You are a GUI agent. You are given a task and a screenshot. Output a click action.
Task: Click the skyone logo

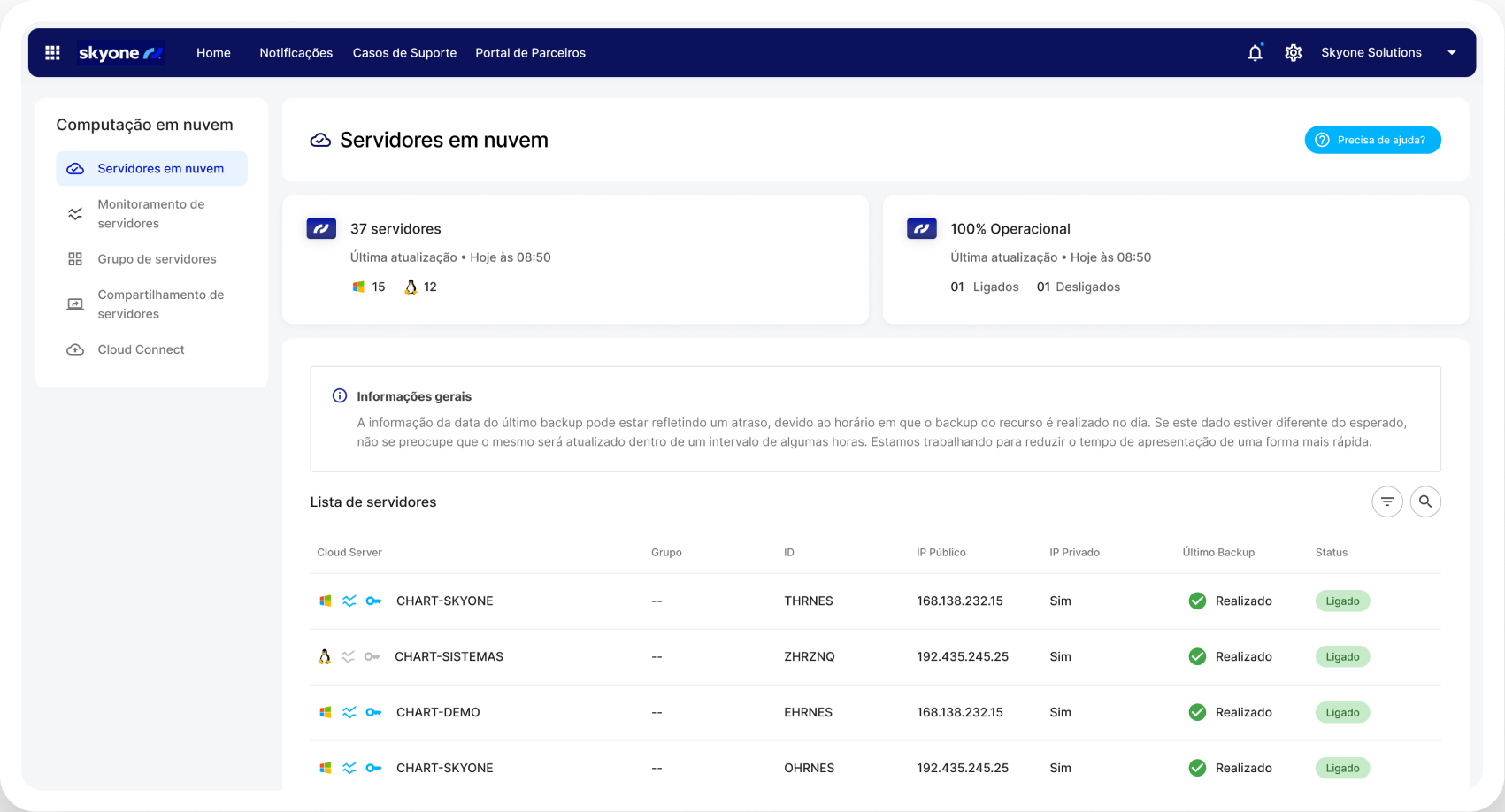pos(120,53)
